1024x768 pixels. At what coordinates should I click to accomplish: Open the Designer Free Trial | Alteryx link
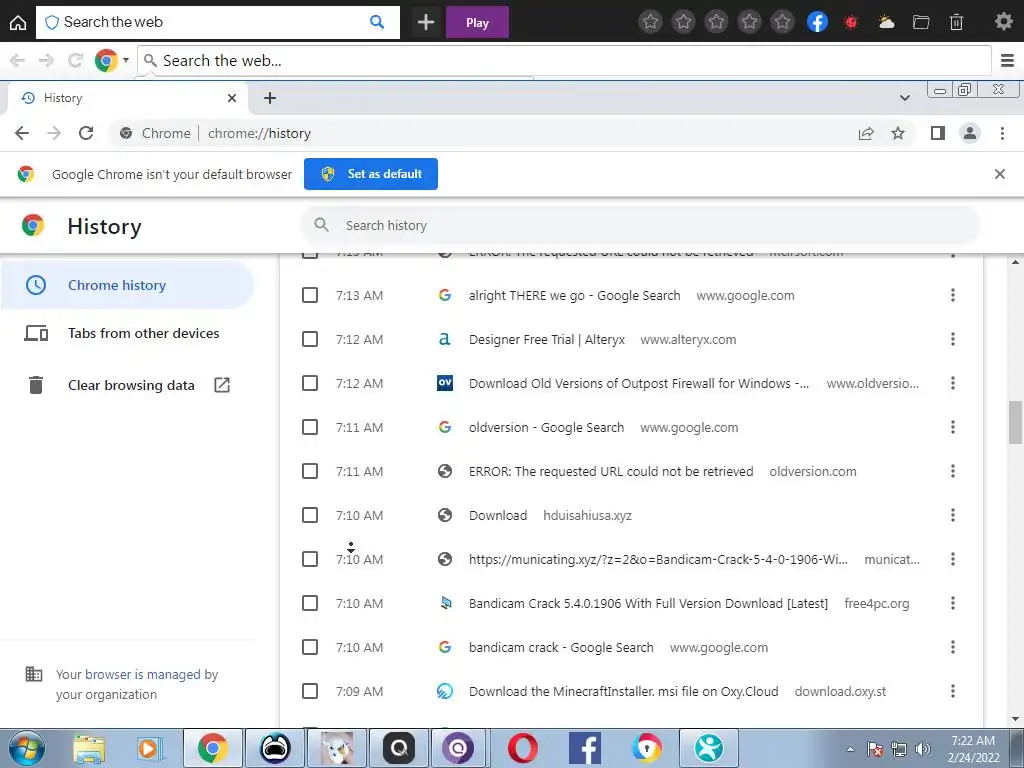coord(547,340)
